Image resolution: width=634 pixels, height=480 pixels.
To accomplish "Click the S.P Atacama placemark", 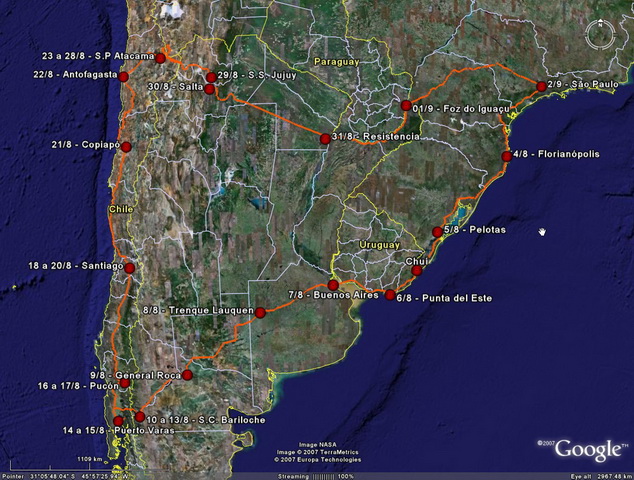I will coord(160,58).
